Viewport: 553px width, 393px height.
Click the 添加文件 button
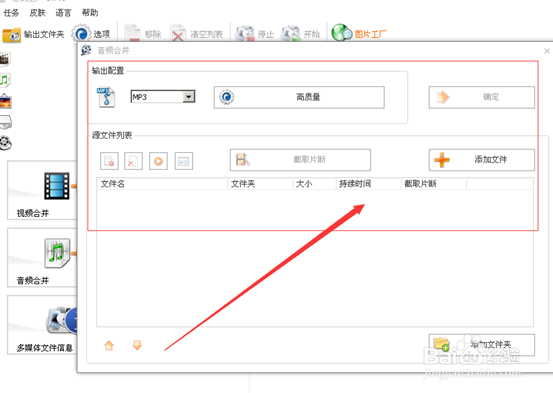[x=481, y=160]
